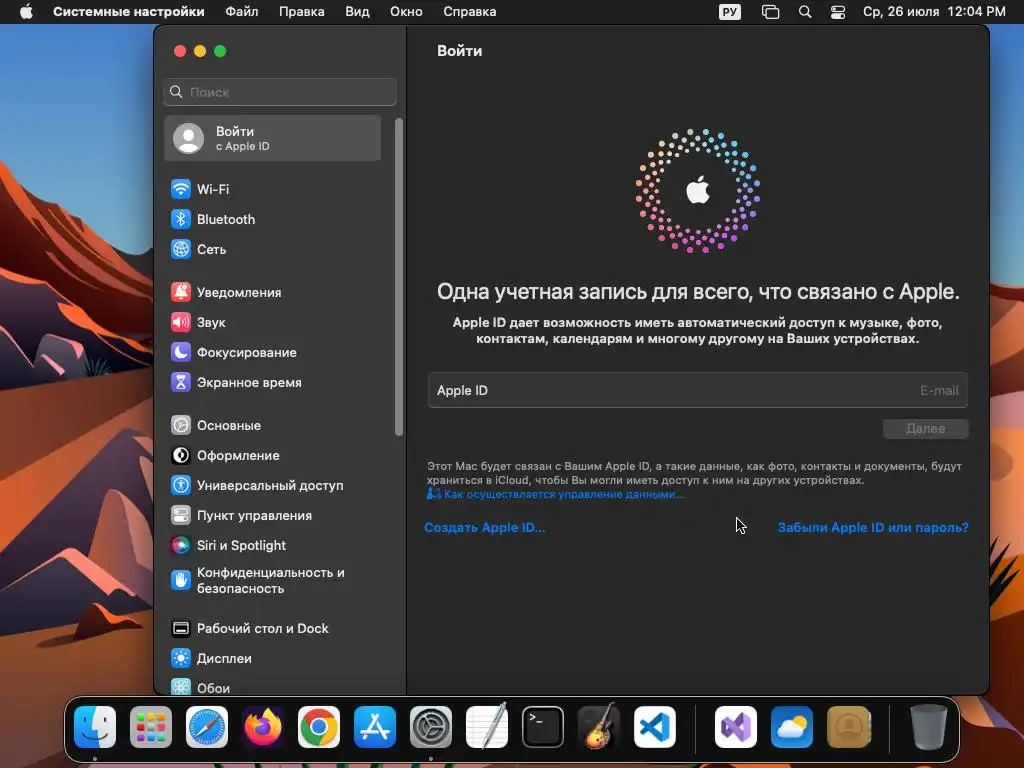This screenshot has width=1024, height=768.
Task: Click the Далее button
Action: [925, 429]
